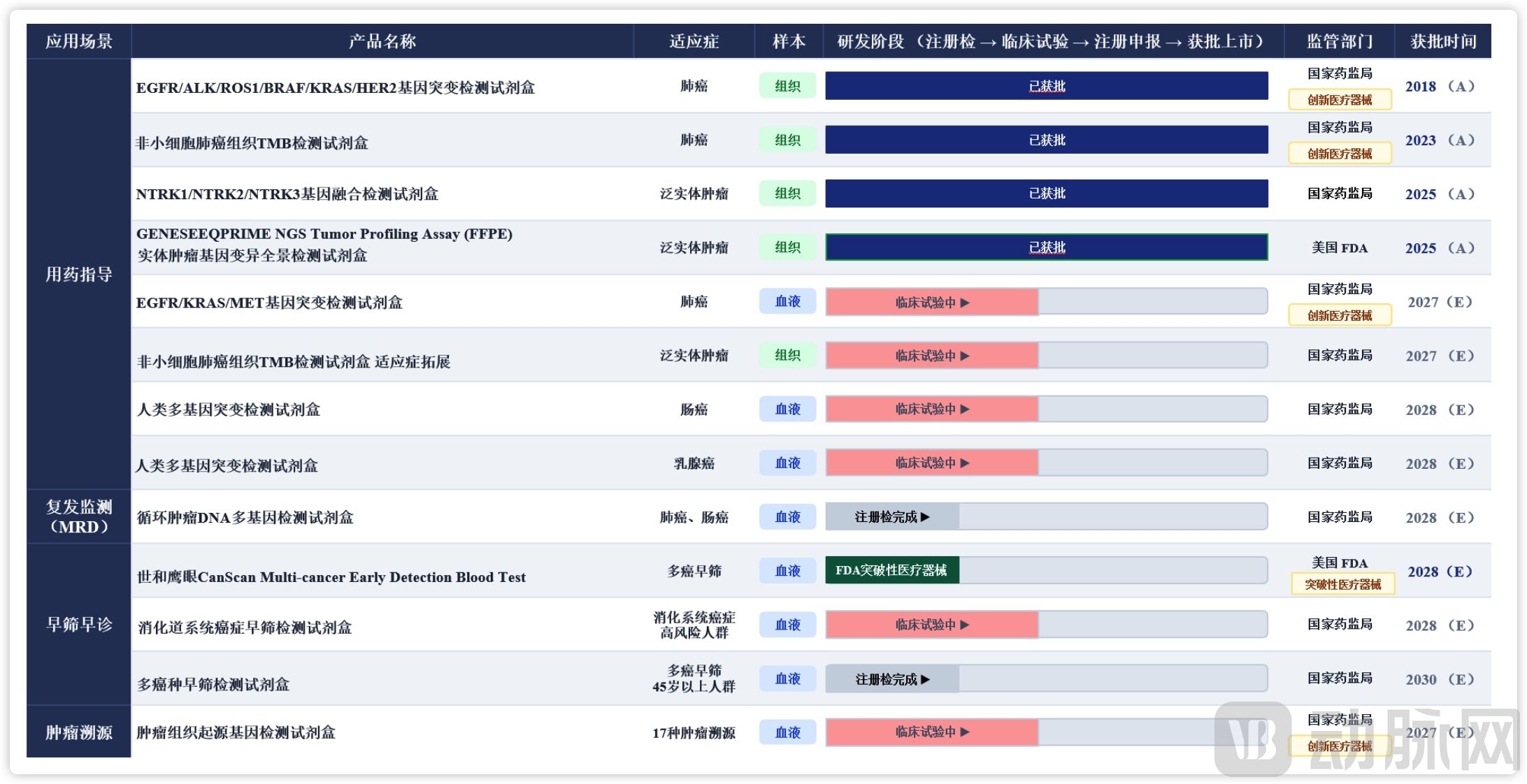Select the 早筛早诊 category cell
This screenshot has width=1527, height=784.
pyautogui.click(x=79, y=624)
